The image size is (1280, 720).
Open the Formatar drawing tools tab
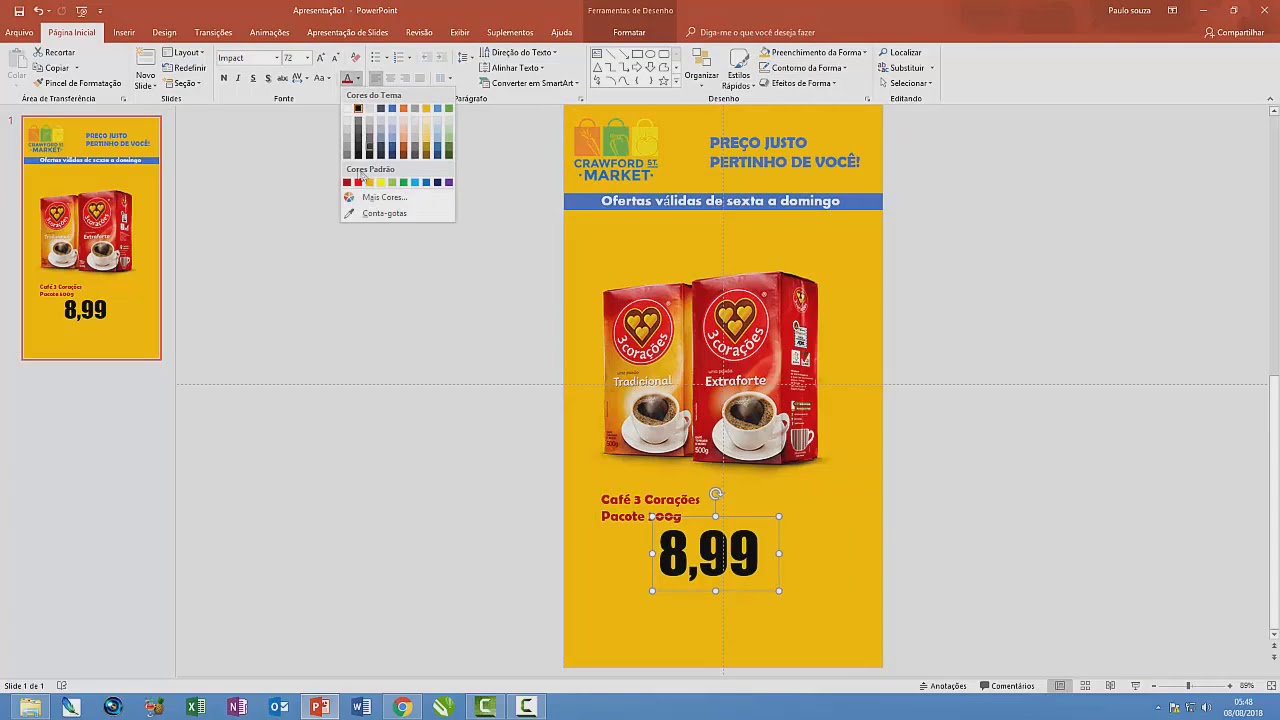coord(629,32)
